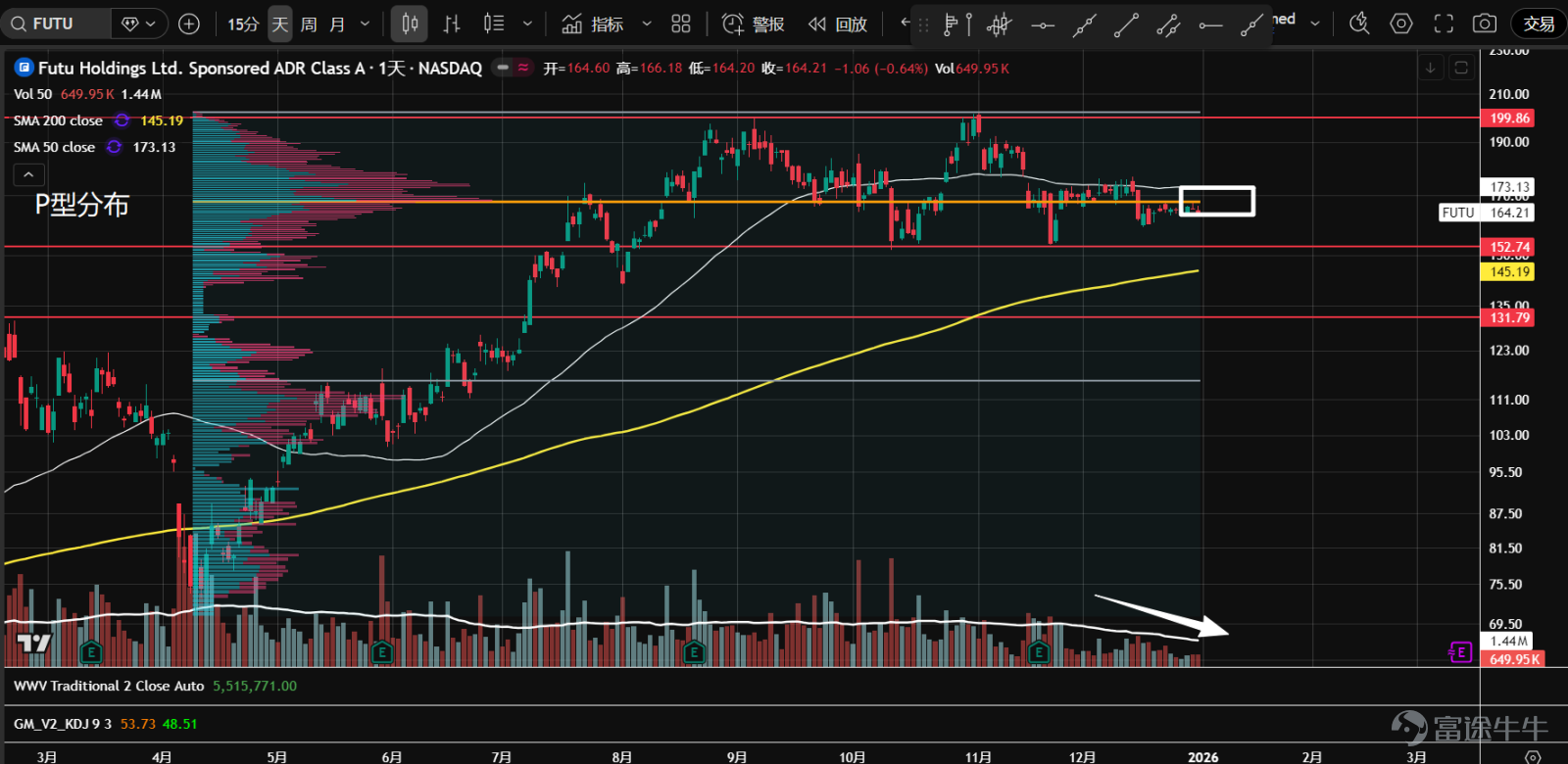Open the diamond plan dropdown beside FUTU

click(139, 24)
